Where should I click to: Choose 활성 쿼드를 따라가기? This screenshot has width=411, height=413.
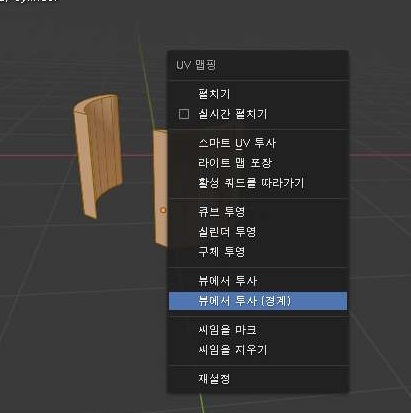point(258,183)
